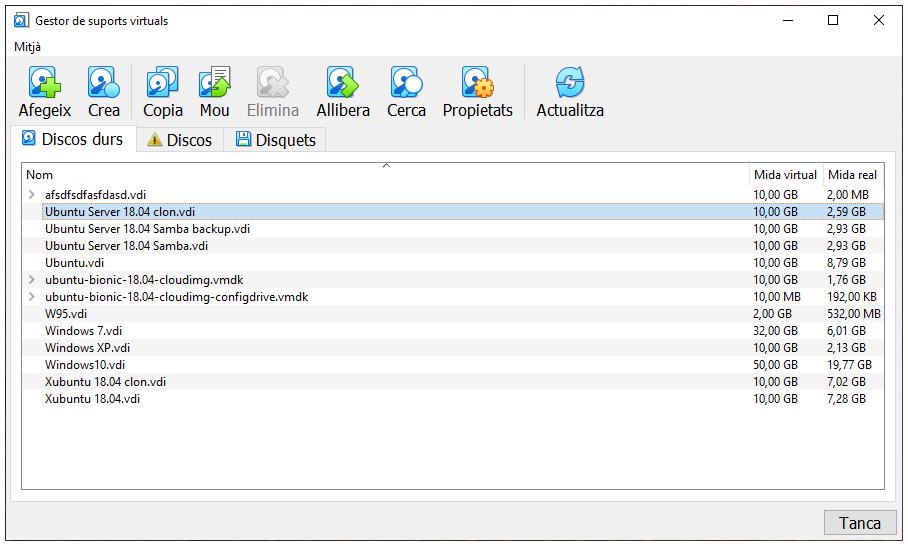Sort by Mida virtual column header
The height and width of the screenshot is (546, 908).
785,175
